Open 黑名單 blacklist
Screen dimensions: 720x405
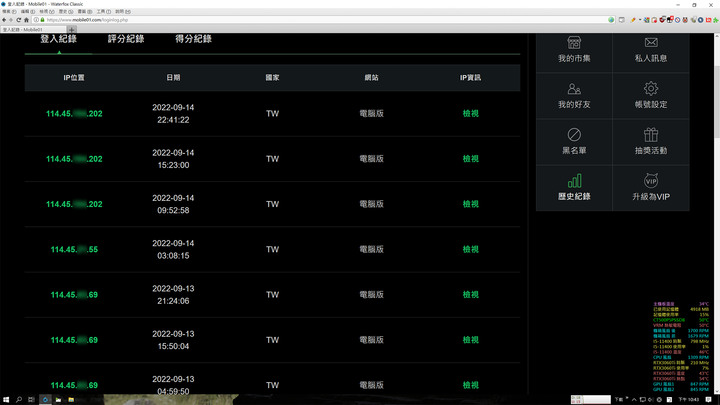[x=574, y=142]
